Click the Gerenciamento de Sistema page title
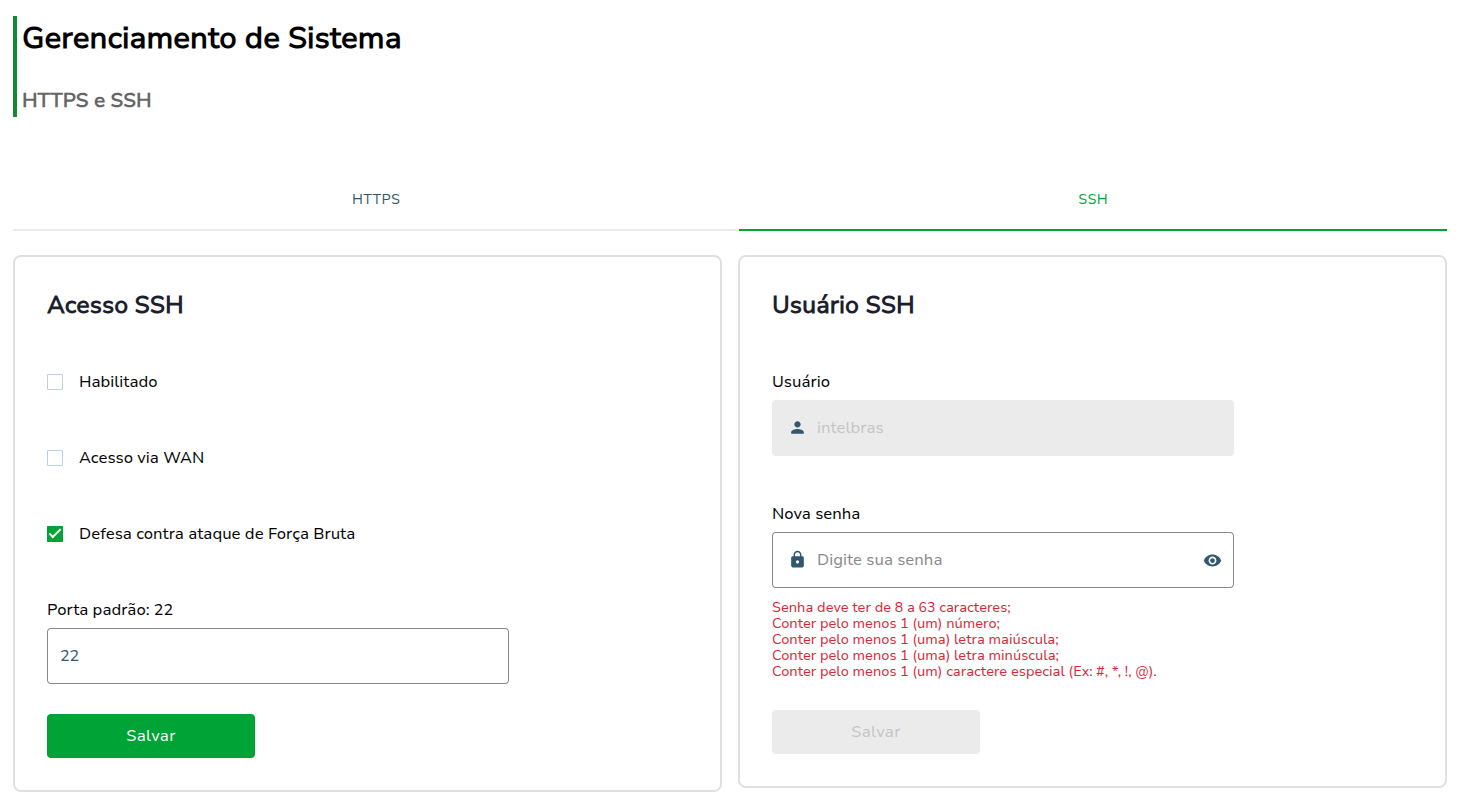This screenshot has width=1464, height=796. pos(212,38)
